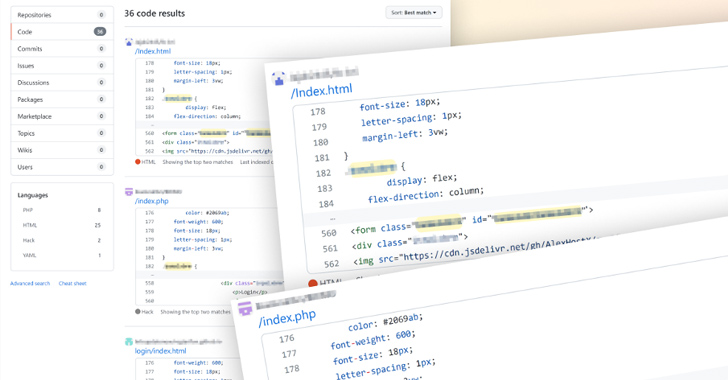Open the Commits filter

(62, 49)
